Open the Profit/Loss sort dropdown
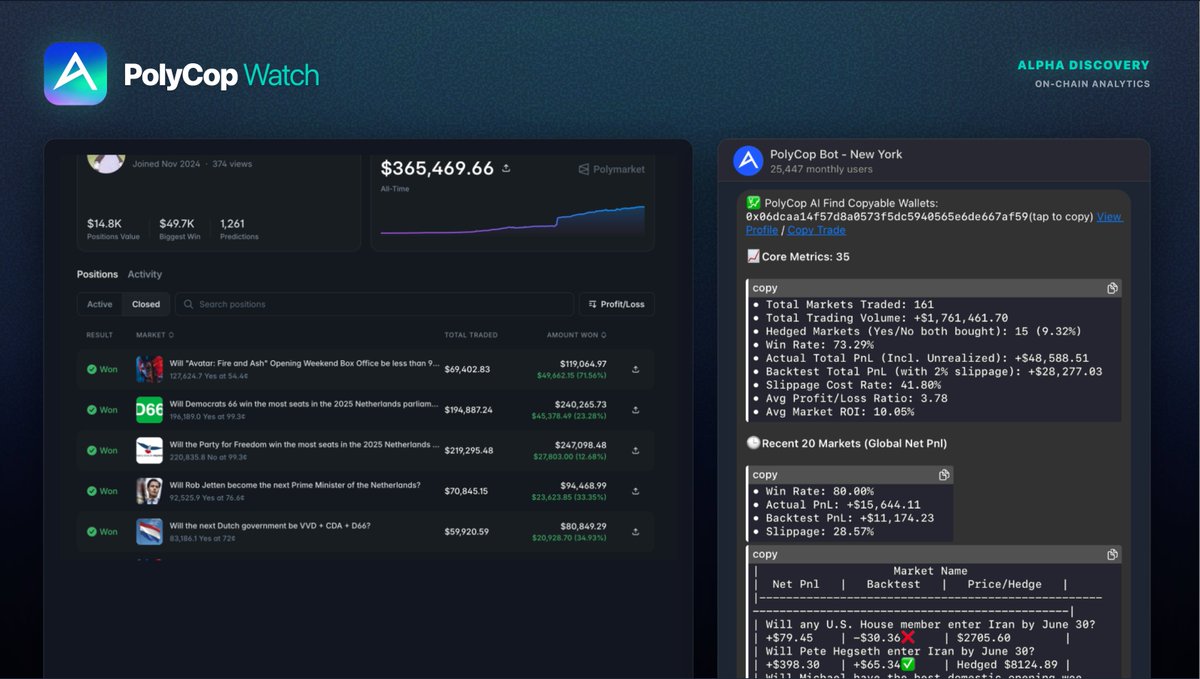 617,304
